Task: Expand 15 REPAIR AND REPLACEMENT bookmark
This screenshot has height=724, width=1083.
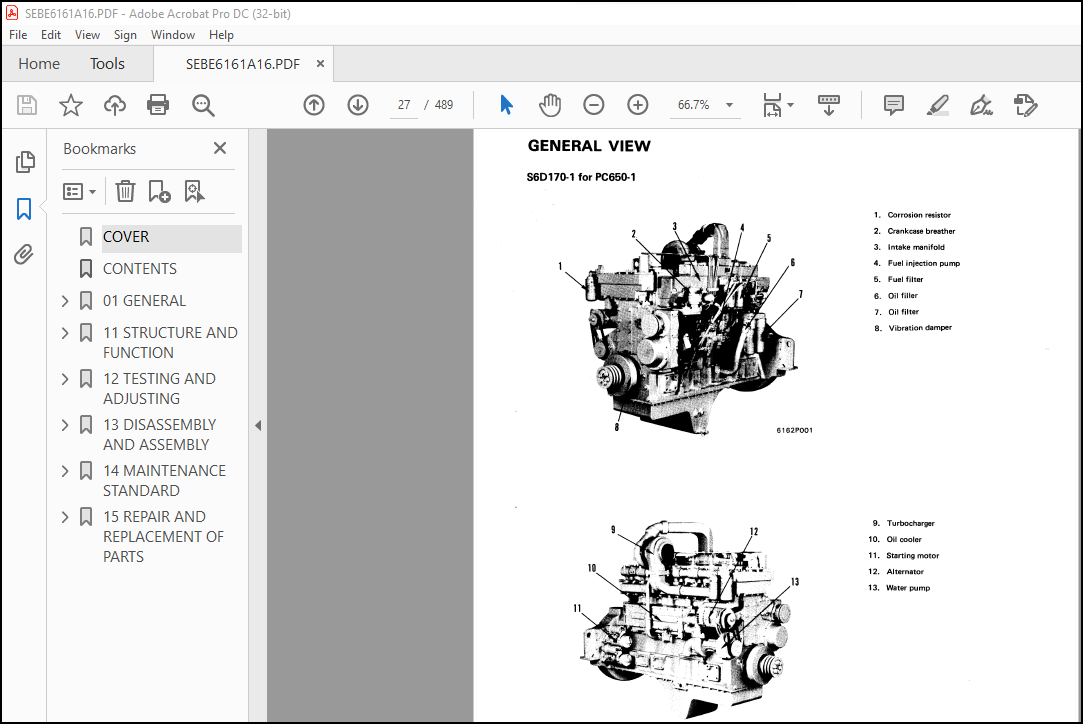Action: [x=65, y=517]
